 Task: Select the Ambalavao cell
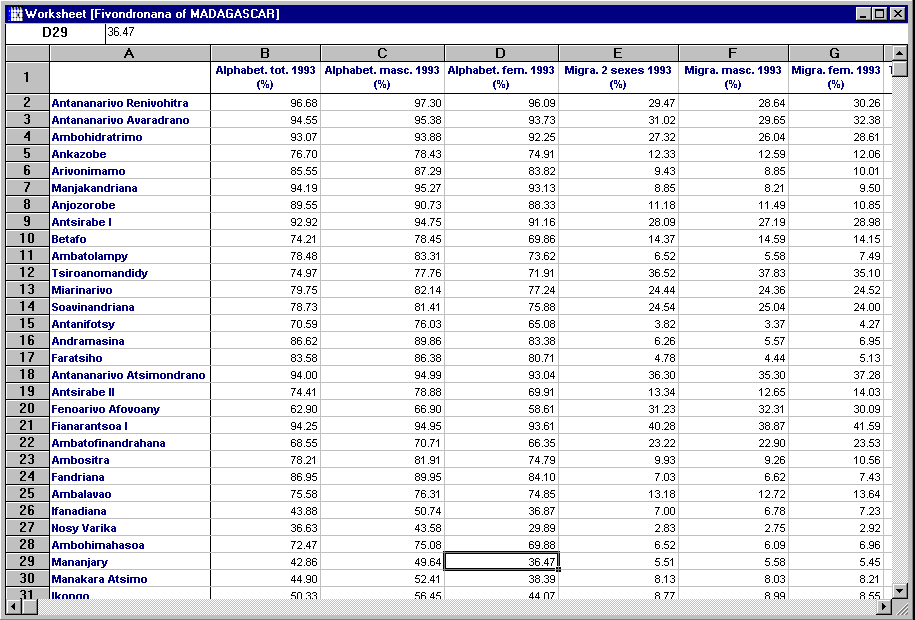point(130,493)
